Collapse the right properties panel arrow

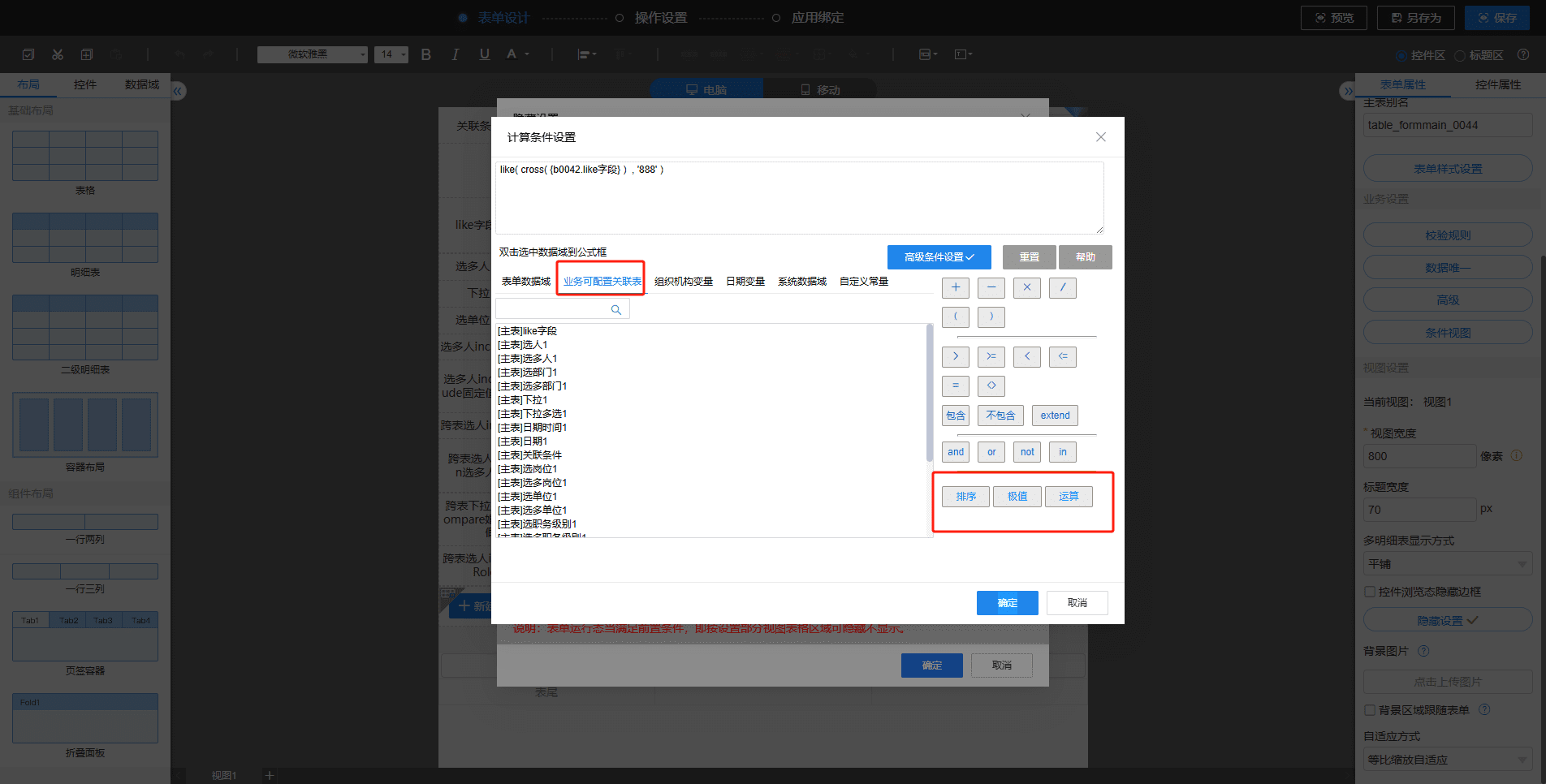[1347, 91]
